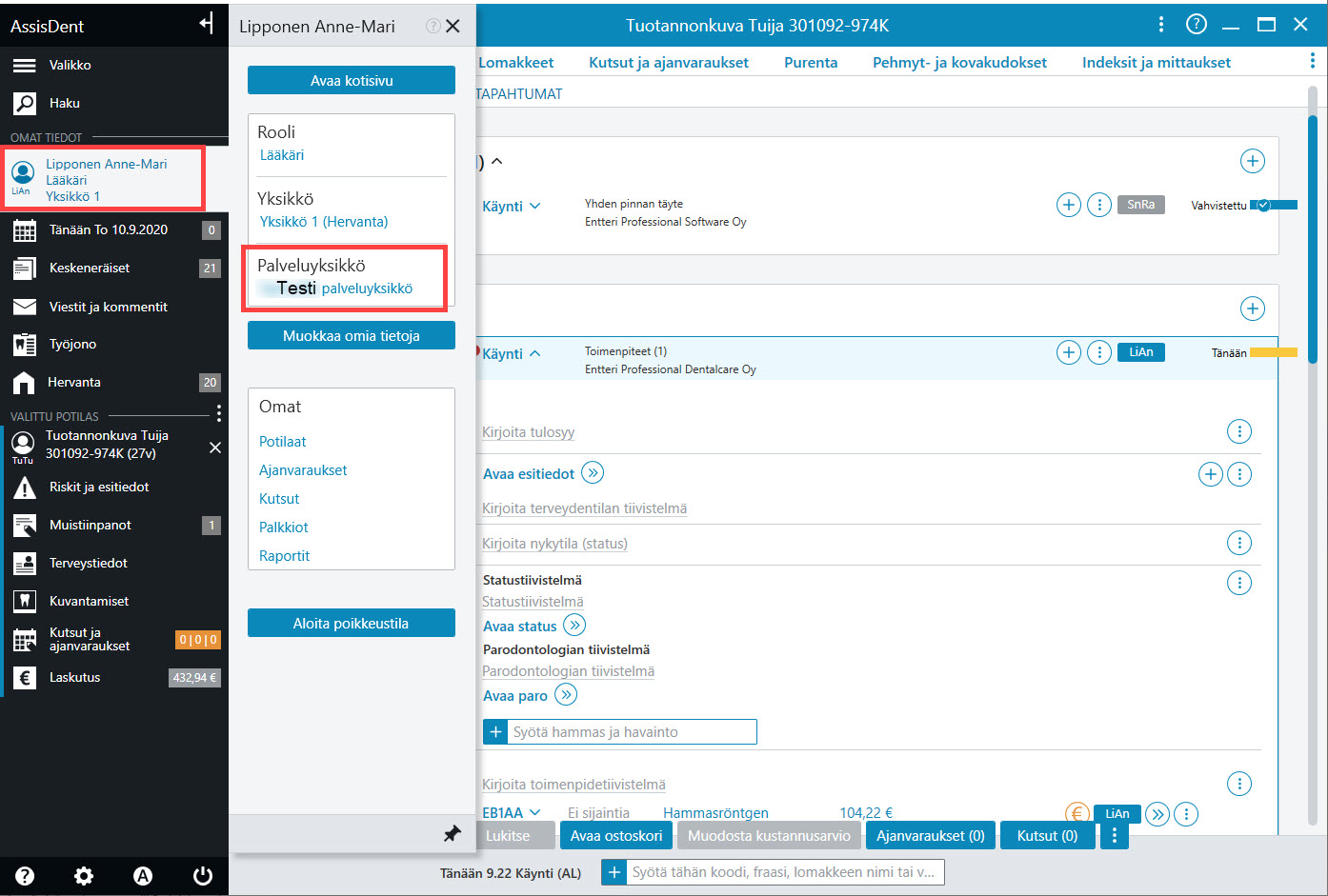This screenshot has height=896, width=1328.
Task: Open EB1AA code dropdown arrow
Action: coord(534,812)
